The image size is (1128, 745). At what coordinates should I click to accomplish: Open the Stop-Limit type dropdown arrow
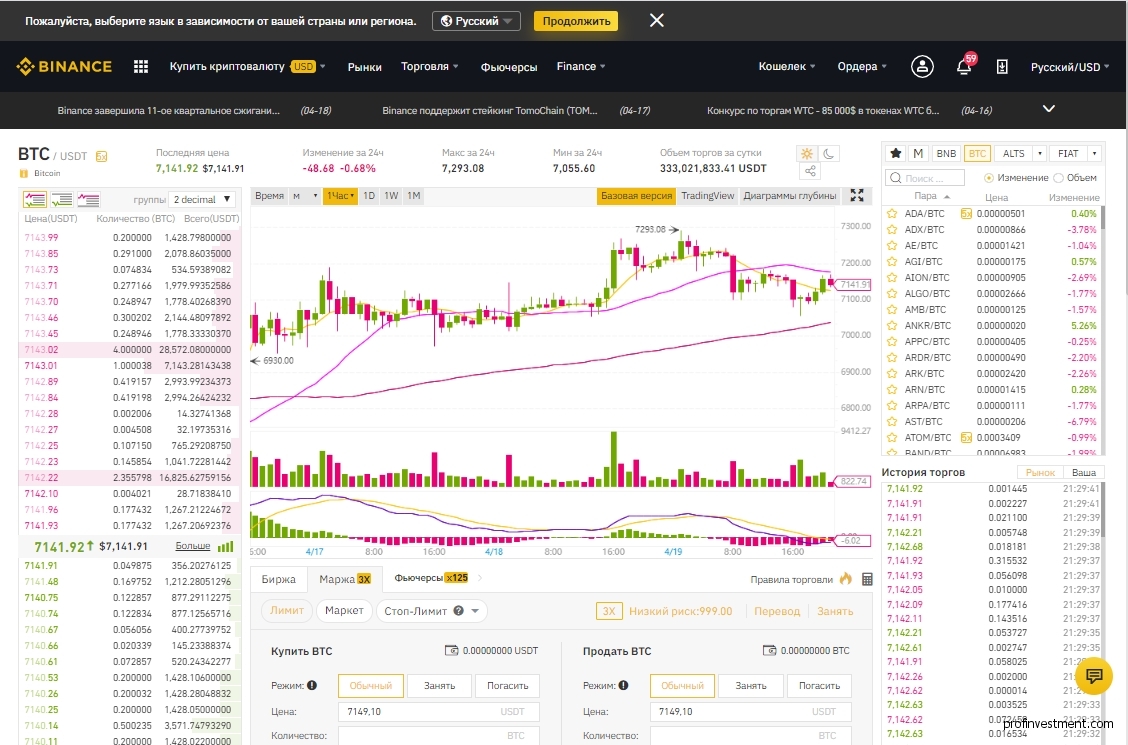tap(475, 611)
